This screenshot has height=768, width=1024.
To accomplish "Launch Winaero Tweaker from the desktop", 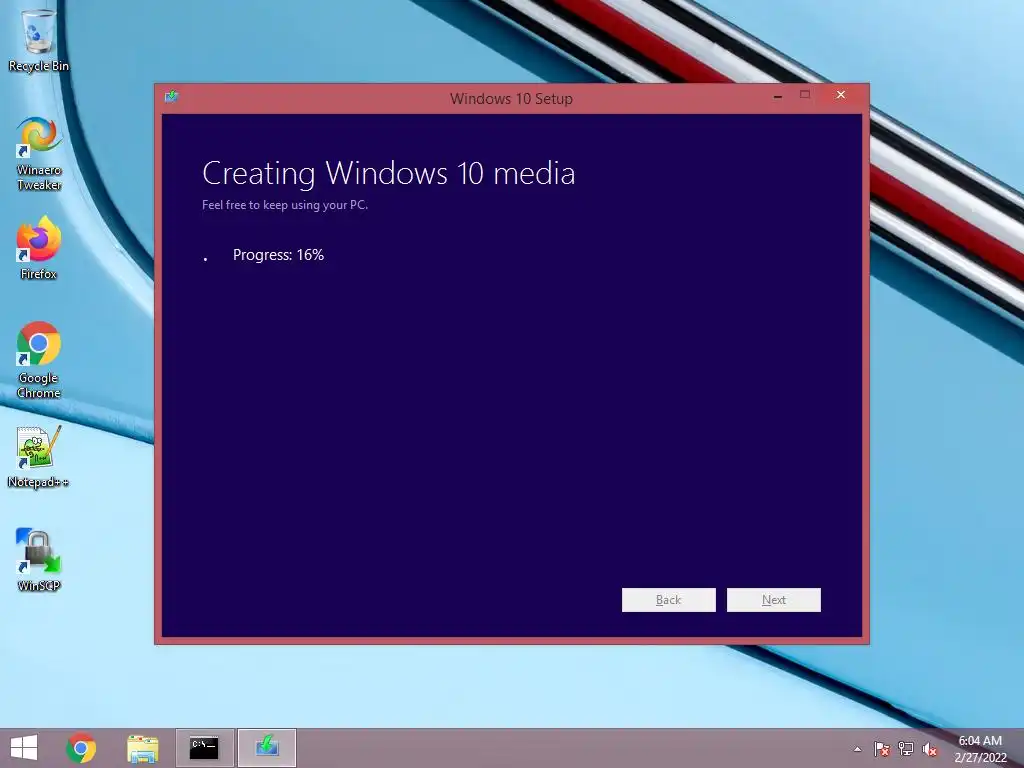I will [39, 153].
